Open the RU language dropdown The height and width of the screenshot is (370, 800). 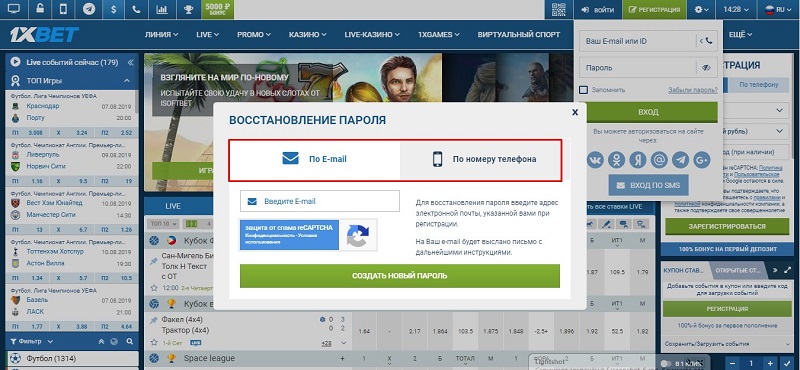click(x=779, y=10)
